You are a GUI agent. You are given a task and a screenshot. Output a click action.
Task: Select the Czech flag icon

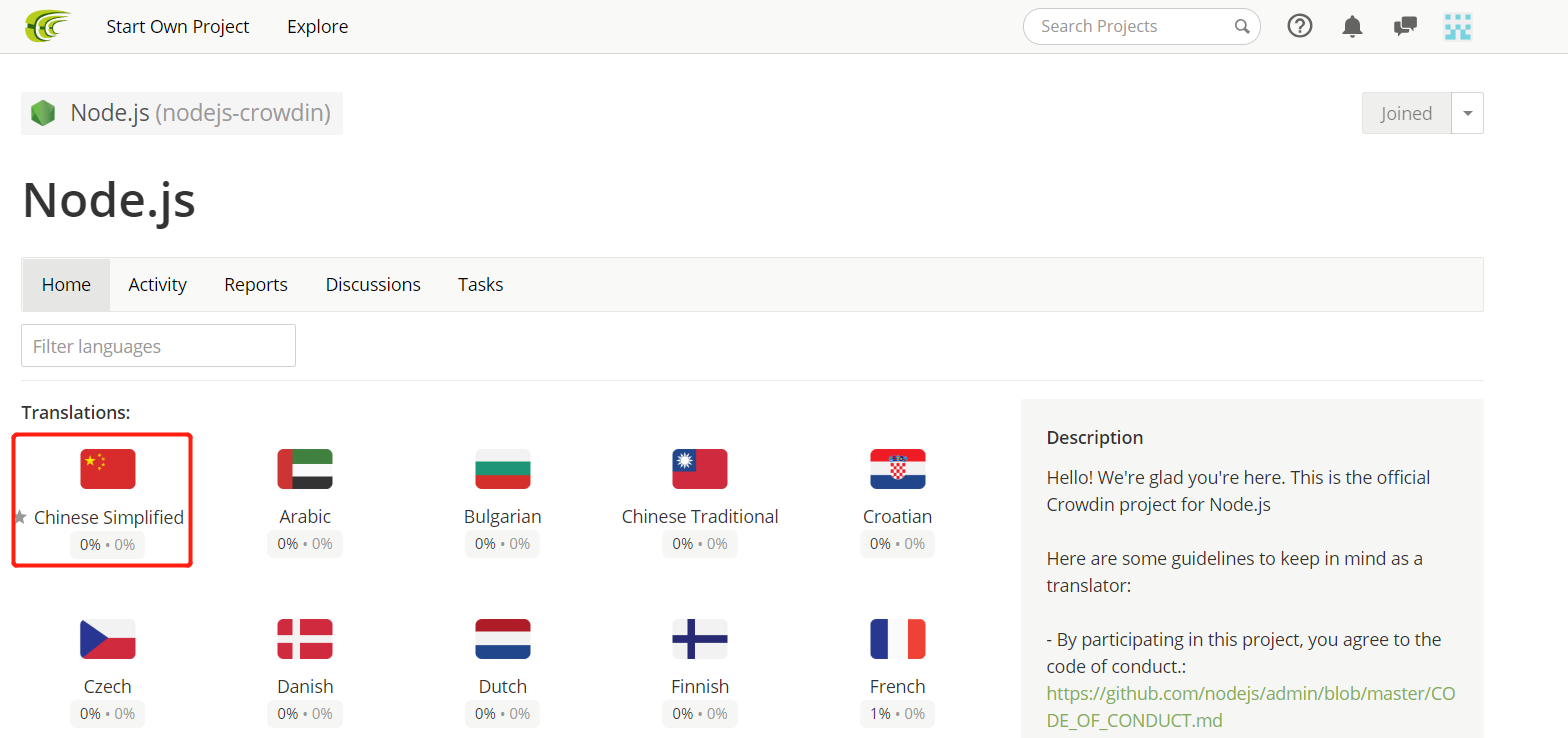pyautogui.click(x=108, y=639)
